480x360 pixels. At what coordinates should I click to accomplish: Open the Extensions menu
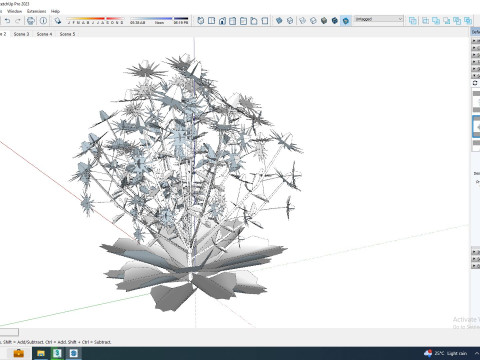(x=36, y=11)
